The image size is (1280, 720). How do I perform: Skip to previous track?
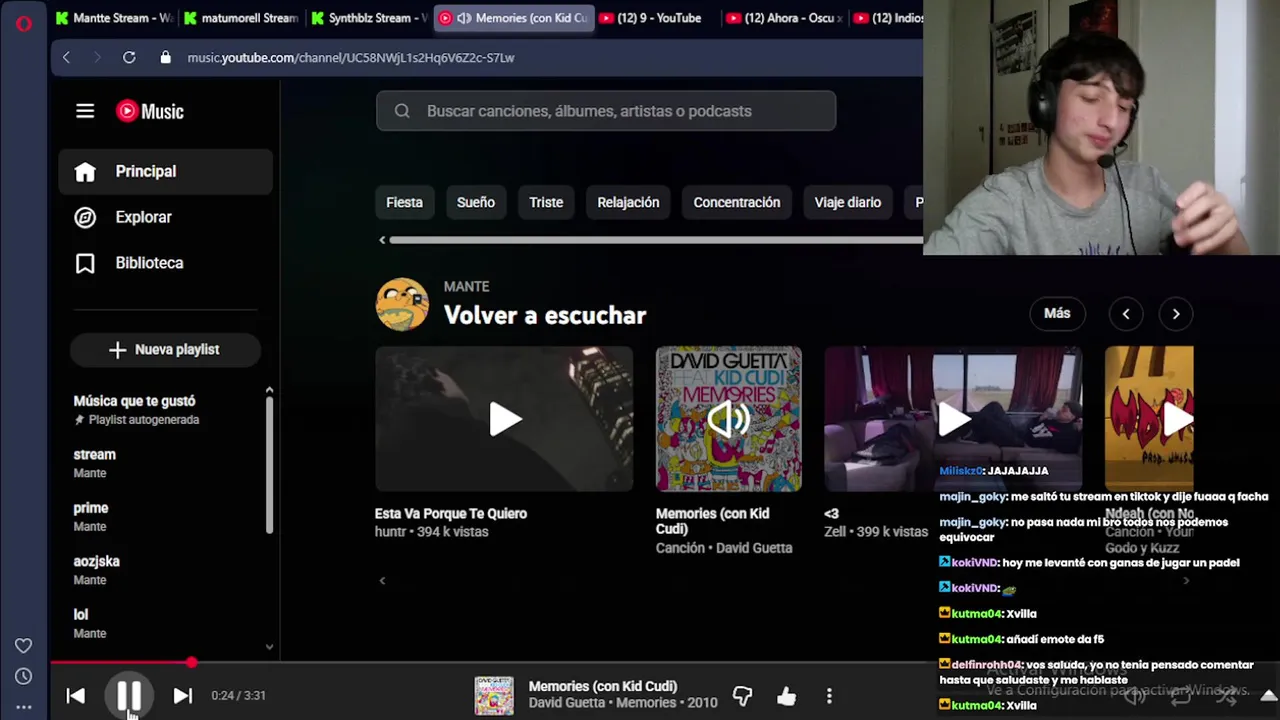(76, 696)
